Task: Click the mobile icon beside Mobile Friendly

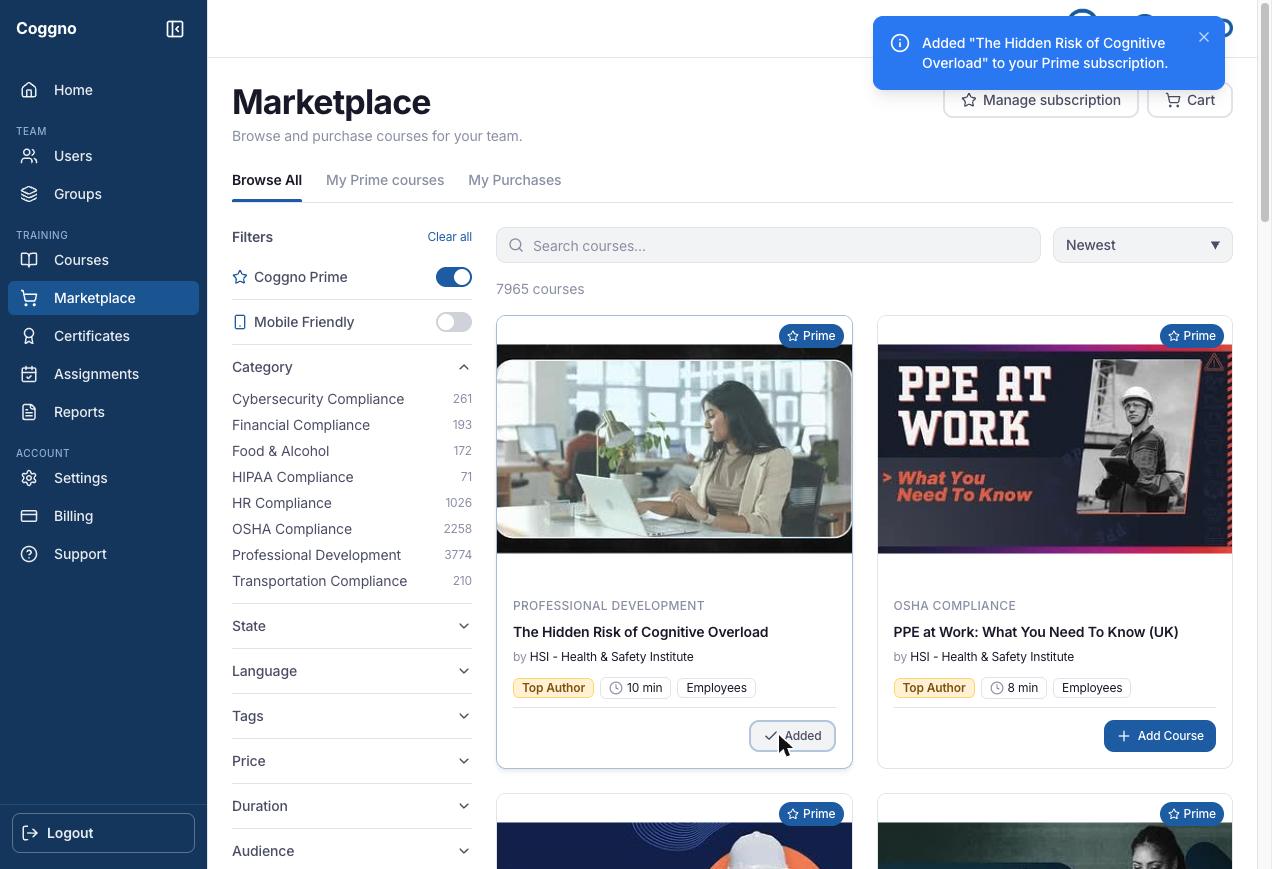Action: [x=240, y=322]
